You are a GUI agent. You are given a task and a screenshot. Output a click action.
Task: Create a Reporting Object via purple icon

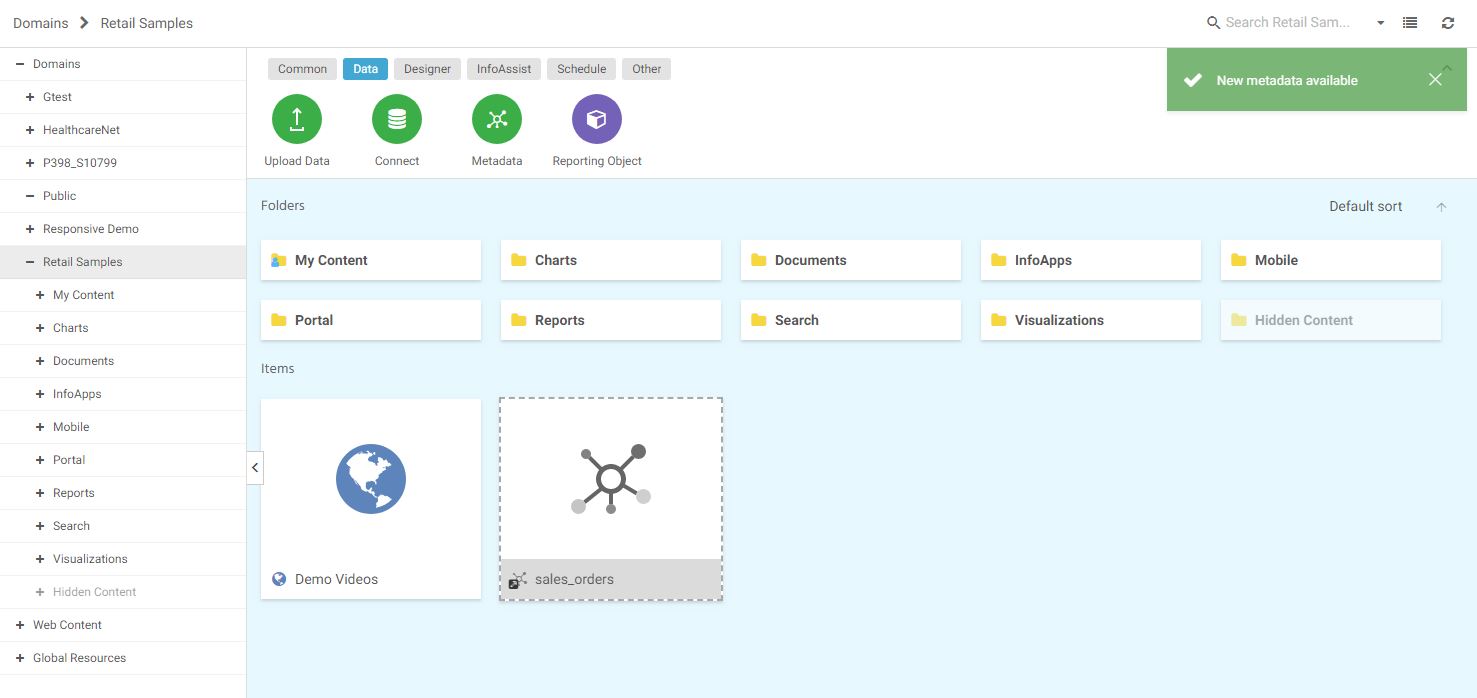click(597, 120)
